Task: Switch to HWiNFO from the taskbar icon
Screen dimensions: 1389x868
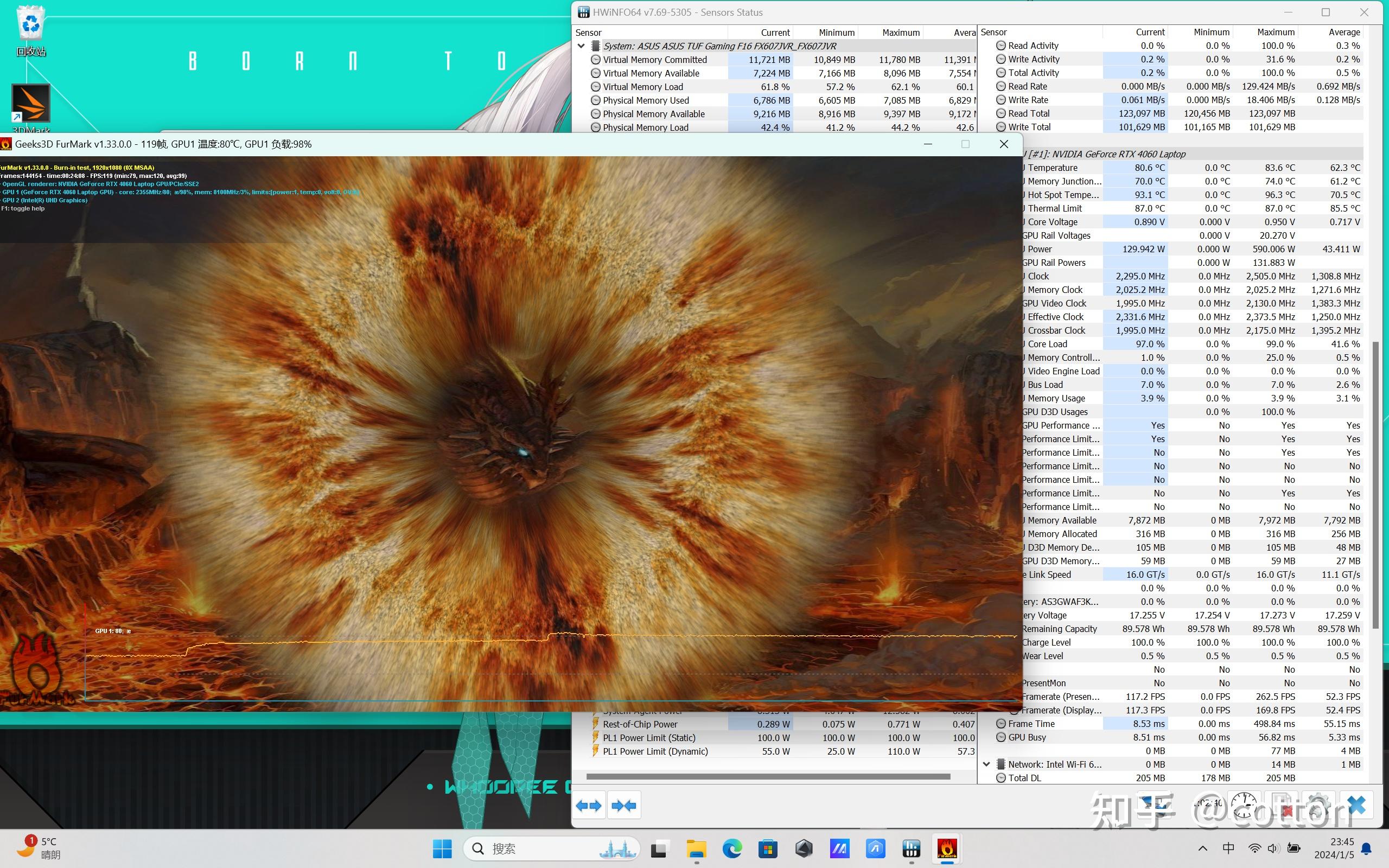Action: tap(912, 848)
